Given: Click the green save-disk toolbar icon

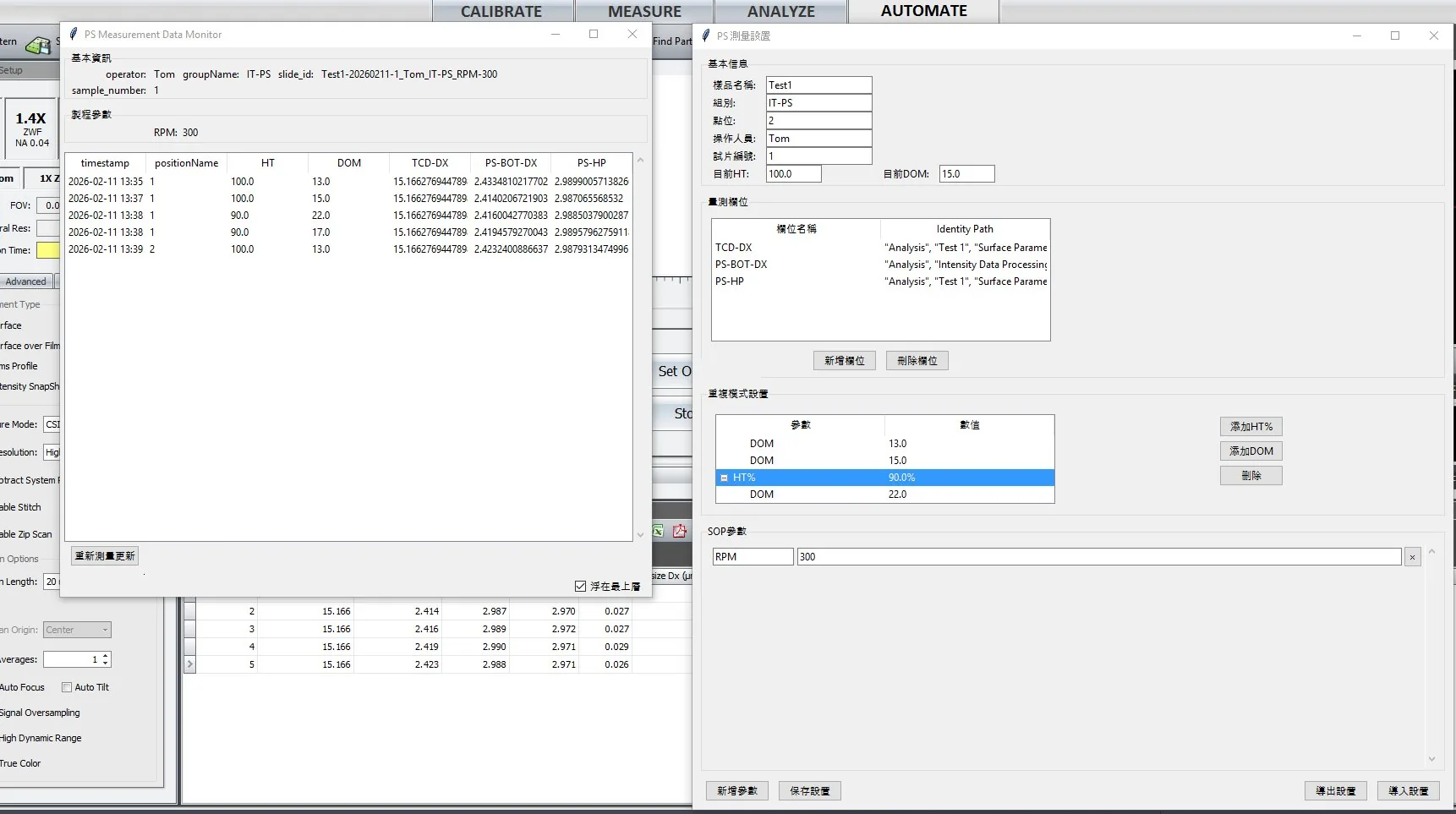Looking at the screenshot, I should (x=38, y=45).
